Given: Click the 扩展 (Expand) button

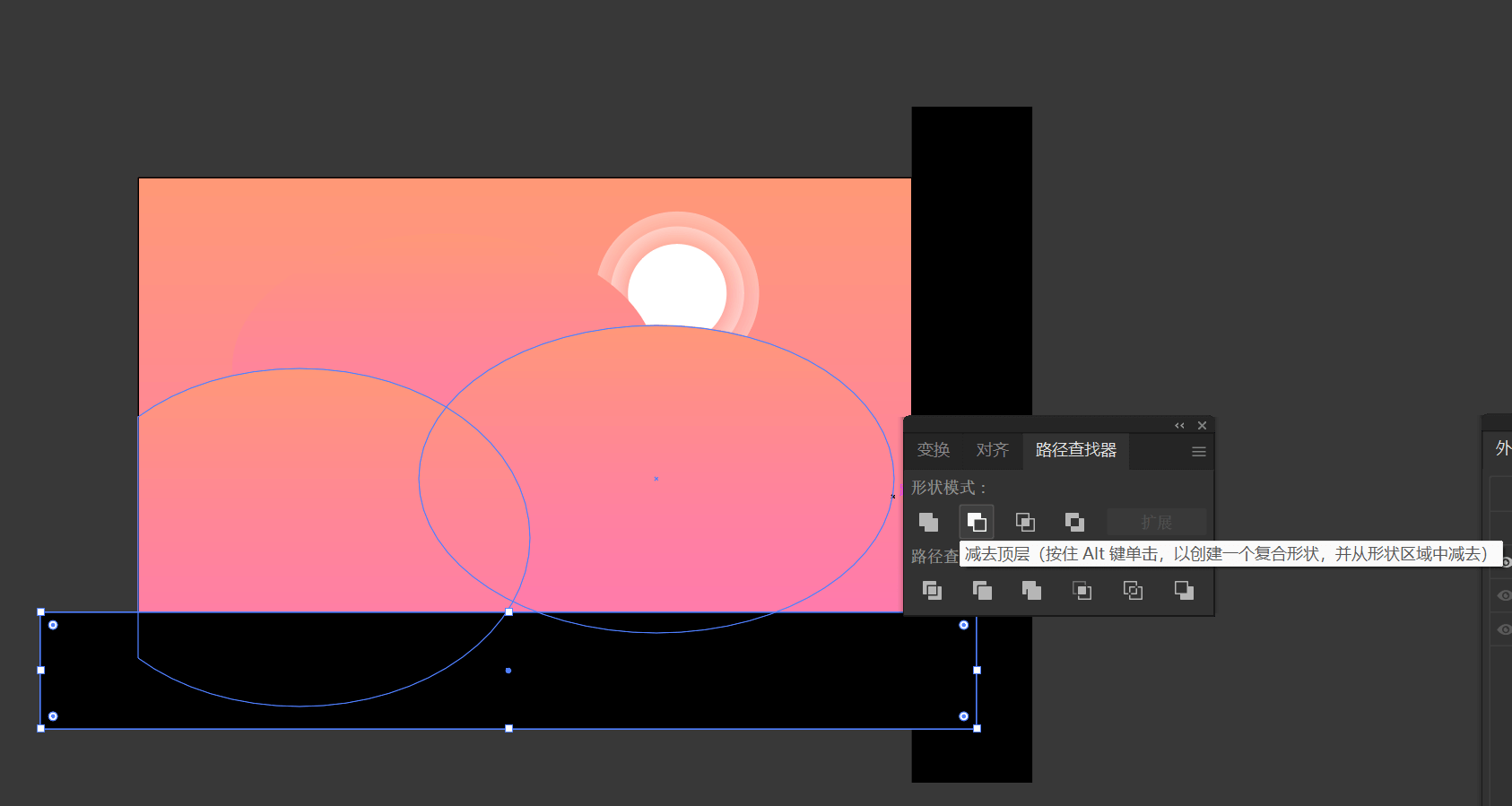Looking at the screenshot, I should [1157, 522].
